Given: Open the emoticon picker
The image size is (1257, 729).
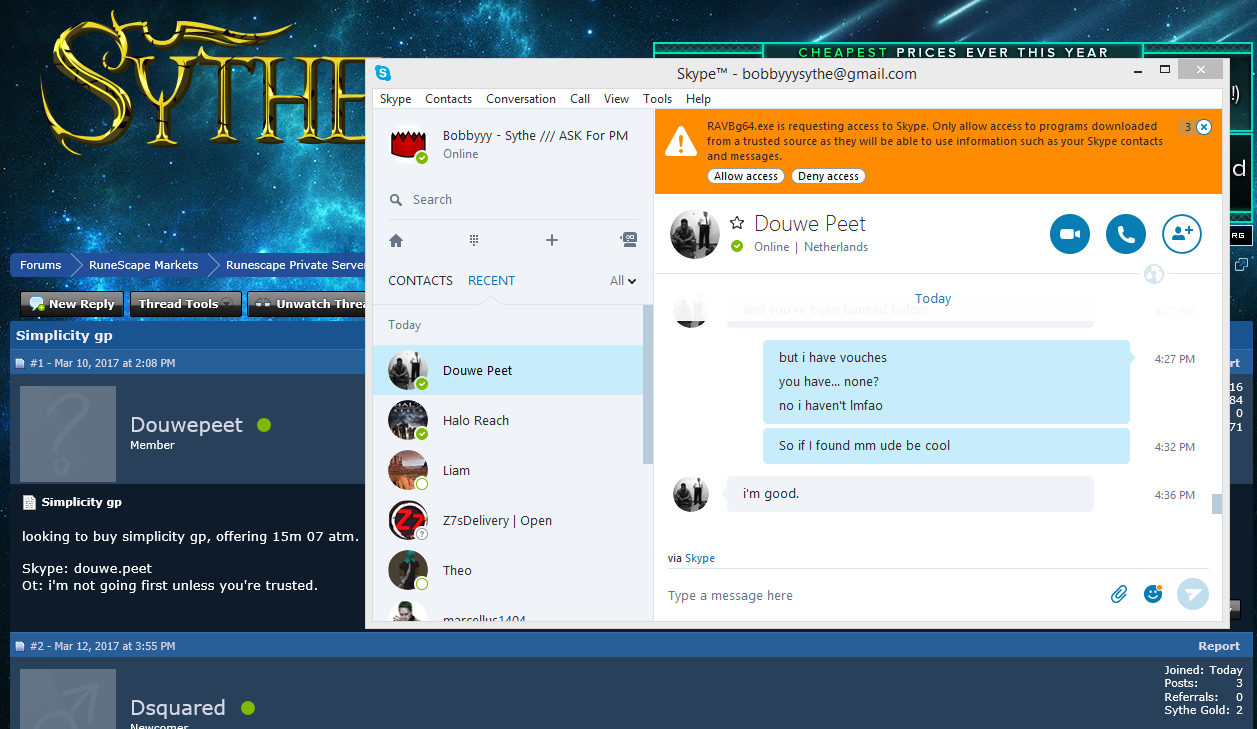Looking at the screenshot, I should pyautogui.click(x=1153, y=594).
